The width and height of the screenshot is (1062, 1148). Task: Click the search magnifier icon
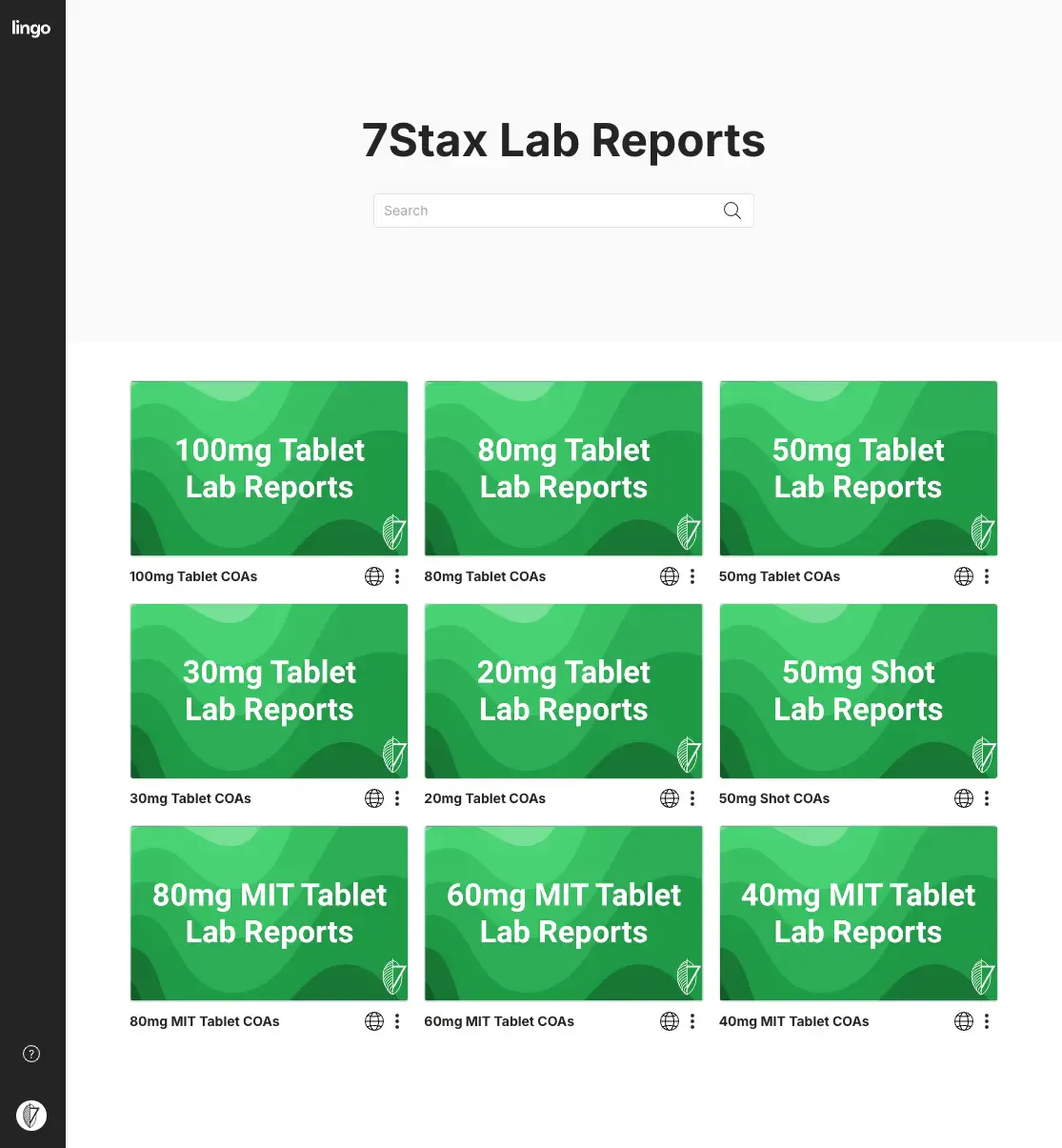pos(731,211)
